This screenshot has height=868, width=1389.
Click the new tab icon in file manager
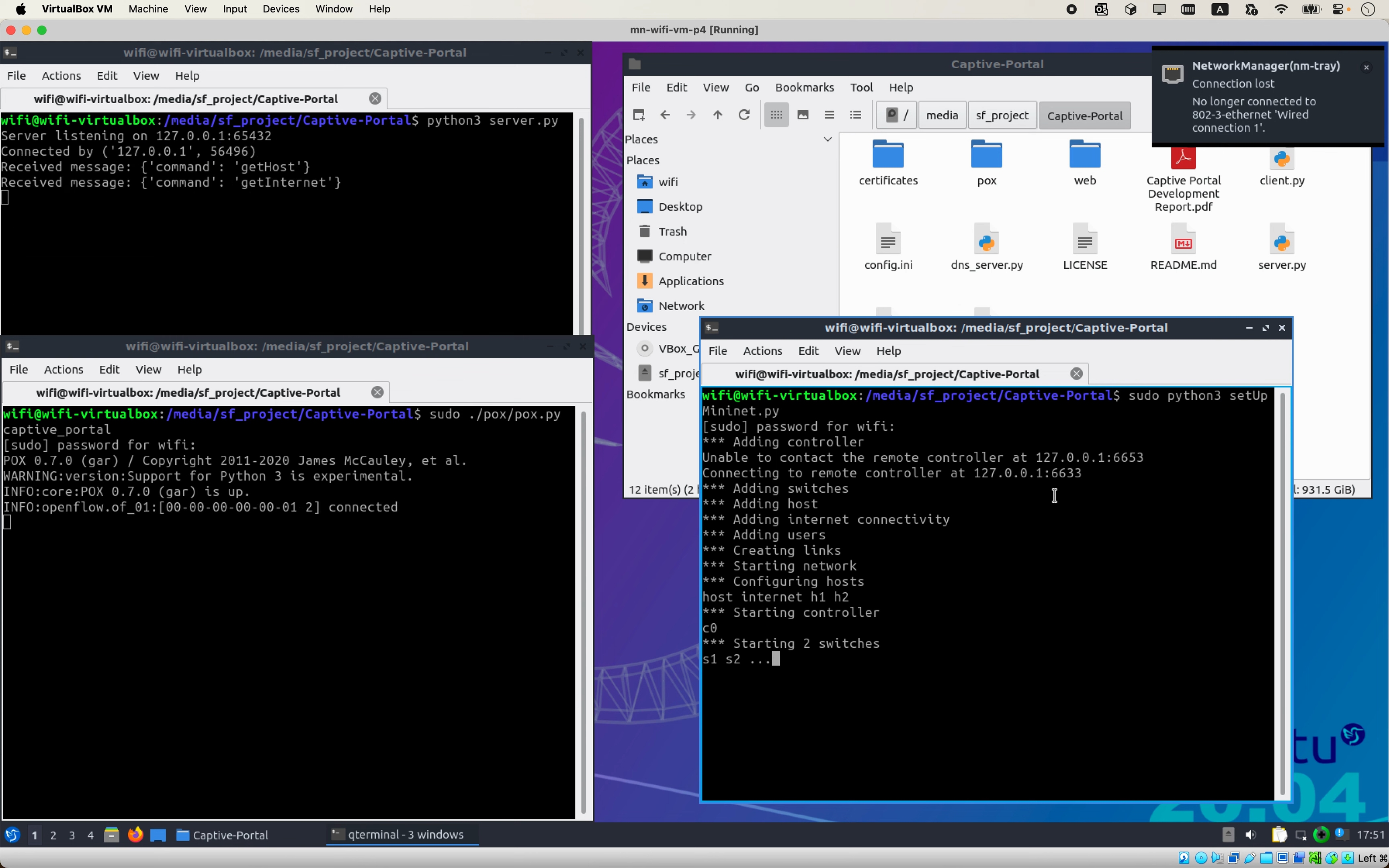coord(638,115)
